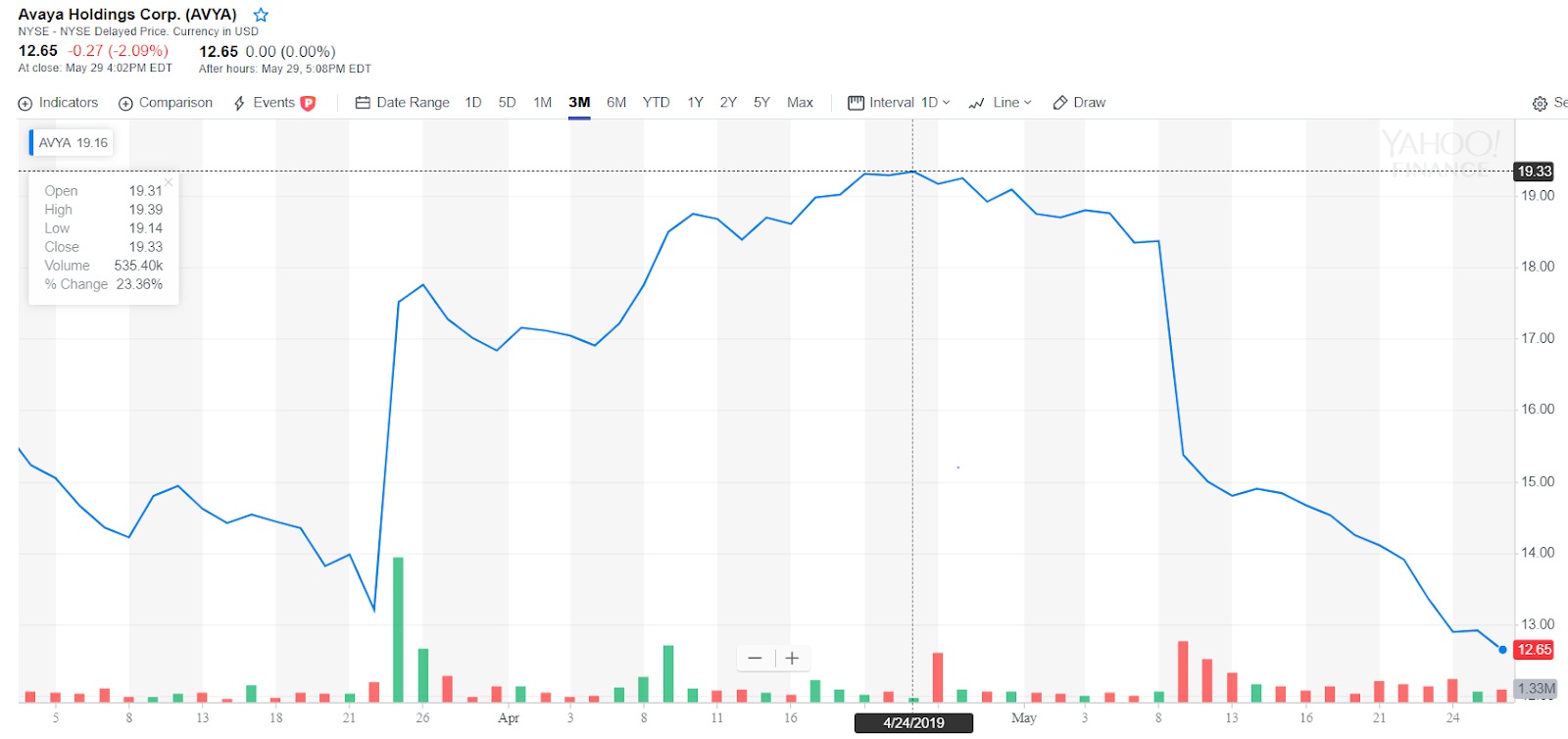Click the red P badge next to Events
Image resolution: width=1568 pixels, height=739 pixels.
308,103
